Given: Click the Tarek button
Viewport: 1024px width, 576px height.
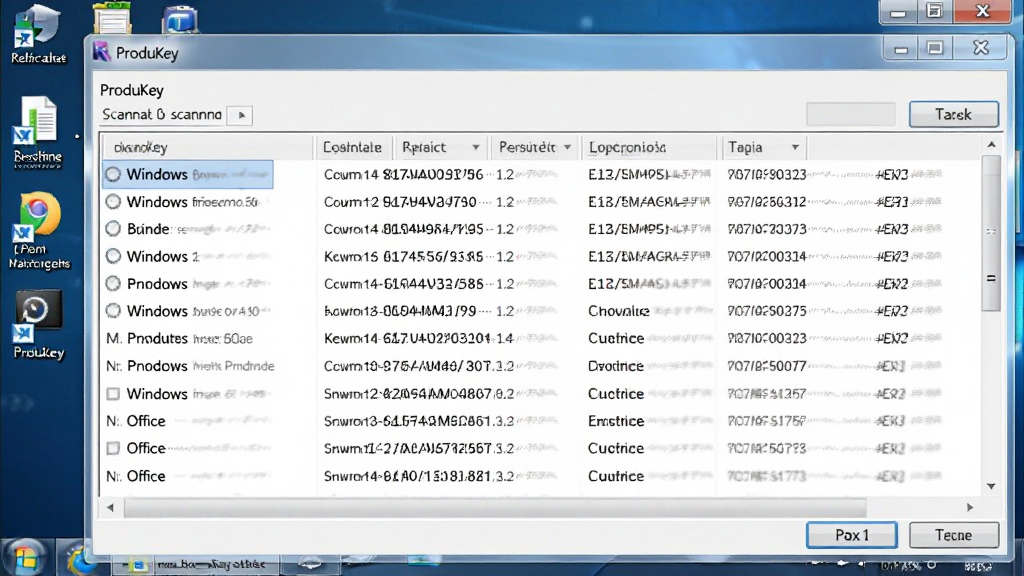Looking at the screenshot, I should 953,114.
